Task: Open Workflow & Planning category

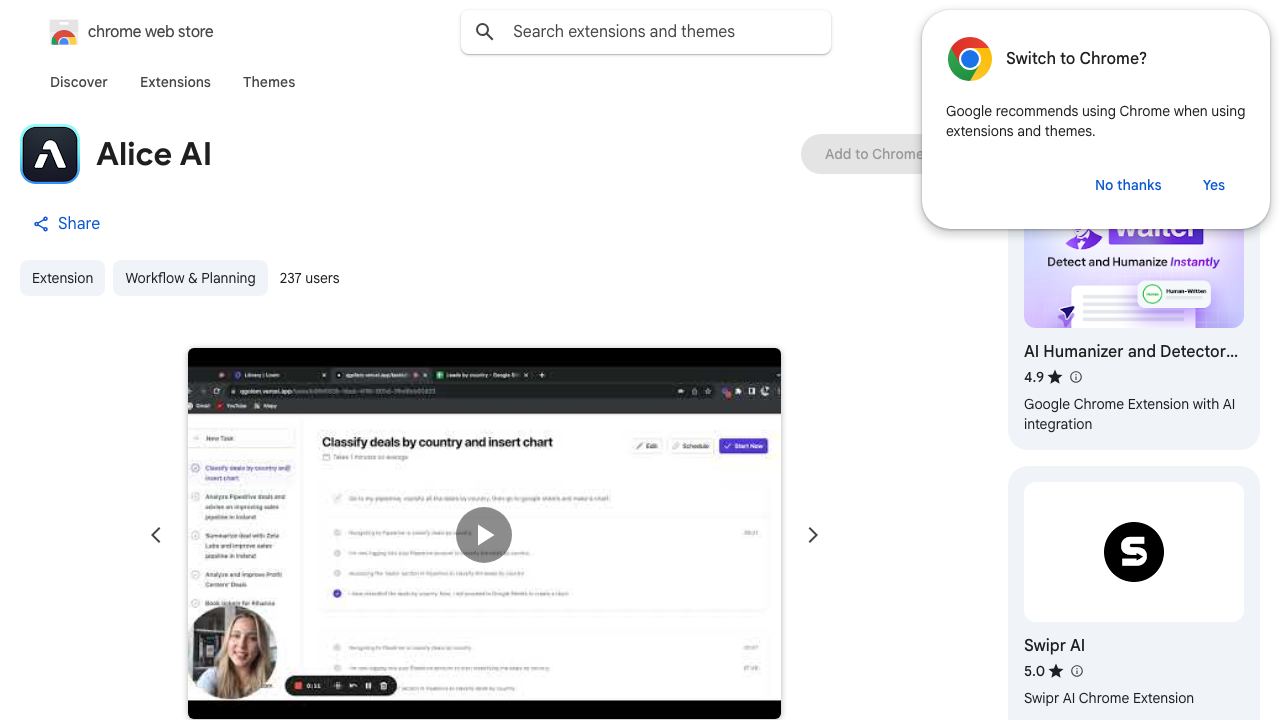Action: (x=190, y=278)
